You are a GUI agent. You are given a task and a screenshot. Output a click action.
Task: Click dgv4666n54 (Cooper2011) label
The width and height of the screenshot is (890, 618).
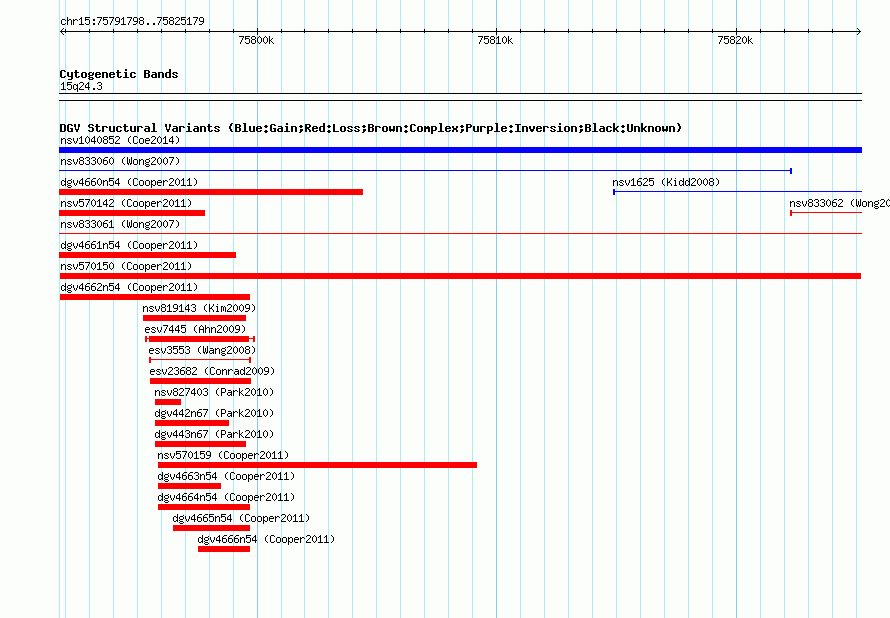click(x=266, y=539)
